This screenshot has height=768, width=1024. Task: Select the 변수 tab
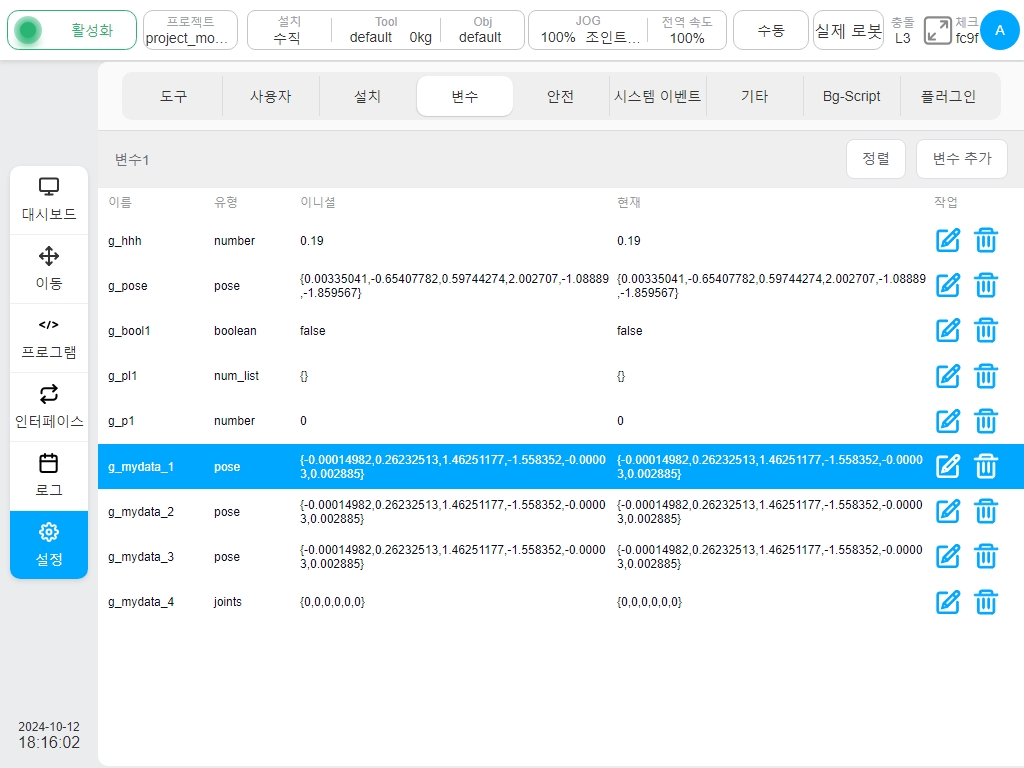[x=464, y=96]
